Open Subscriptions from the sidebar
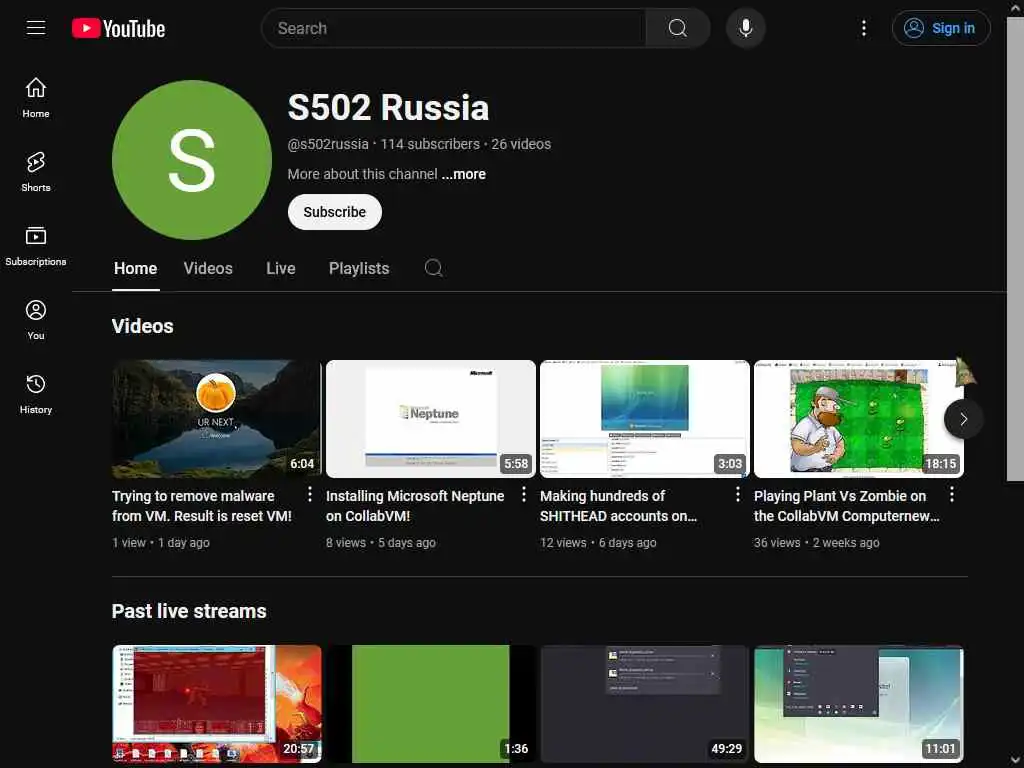1024x768 pixels. coord(36,246)
